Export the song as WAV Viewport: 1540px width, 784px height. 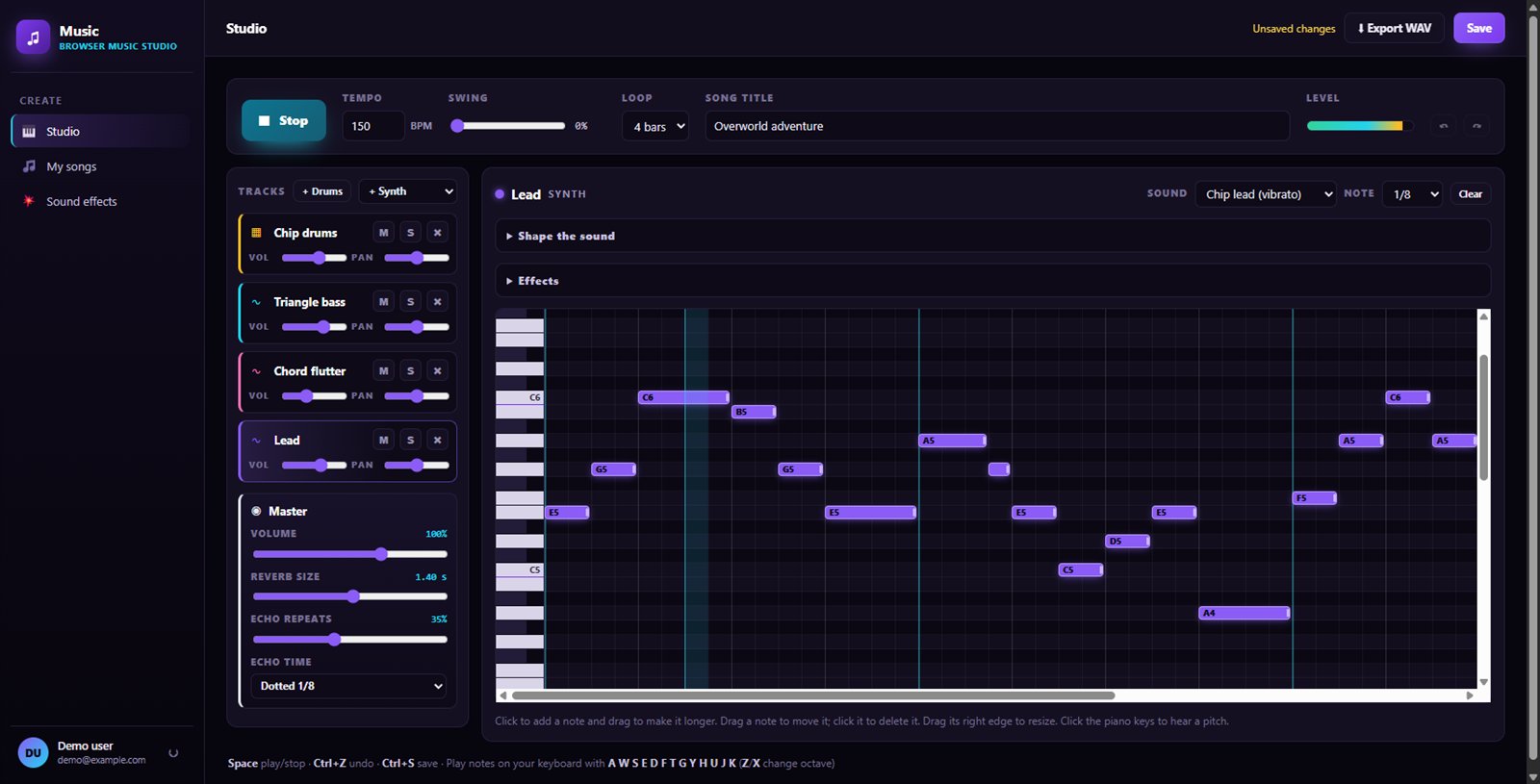[1394, 28]
